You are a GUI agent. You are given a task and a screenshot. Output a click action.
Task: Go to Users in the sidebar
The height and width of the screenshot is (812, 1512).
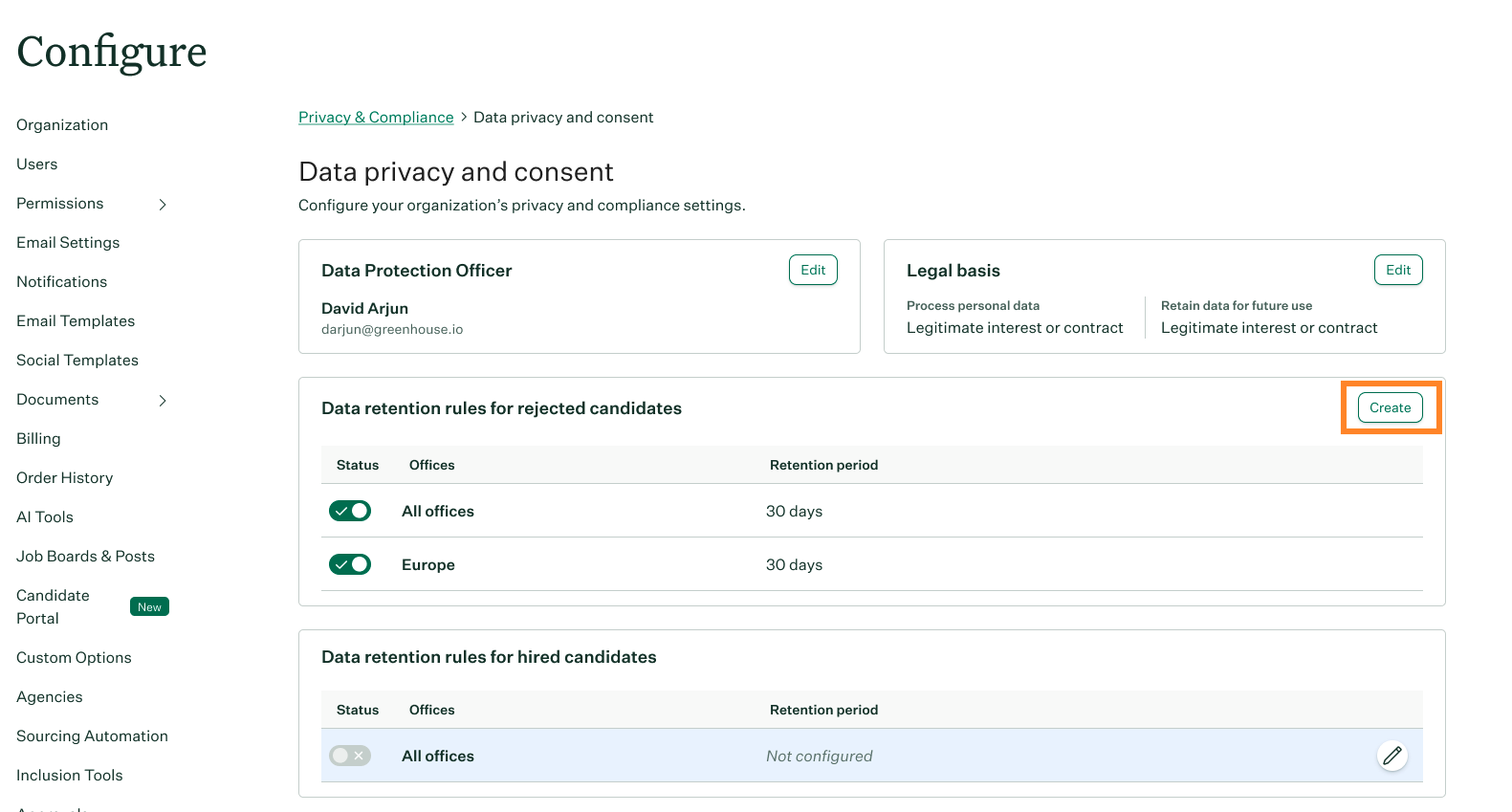point(37,165)
